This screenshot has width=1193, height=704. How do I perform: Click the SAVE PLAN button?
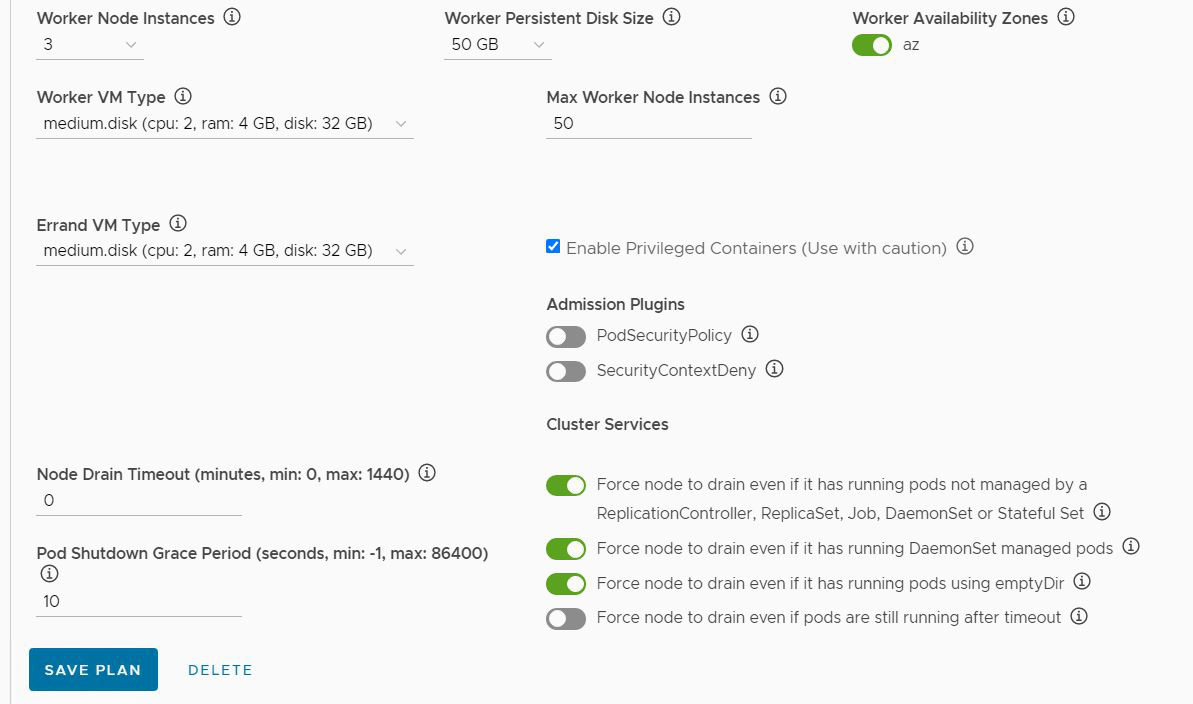[93, 670]
